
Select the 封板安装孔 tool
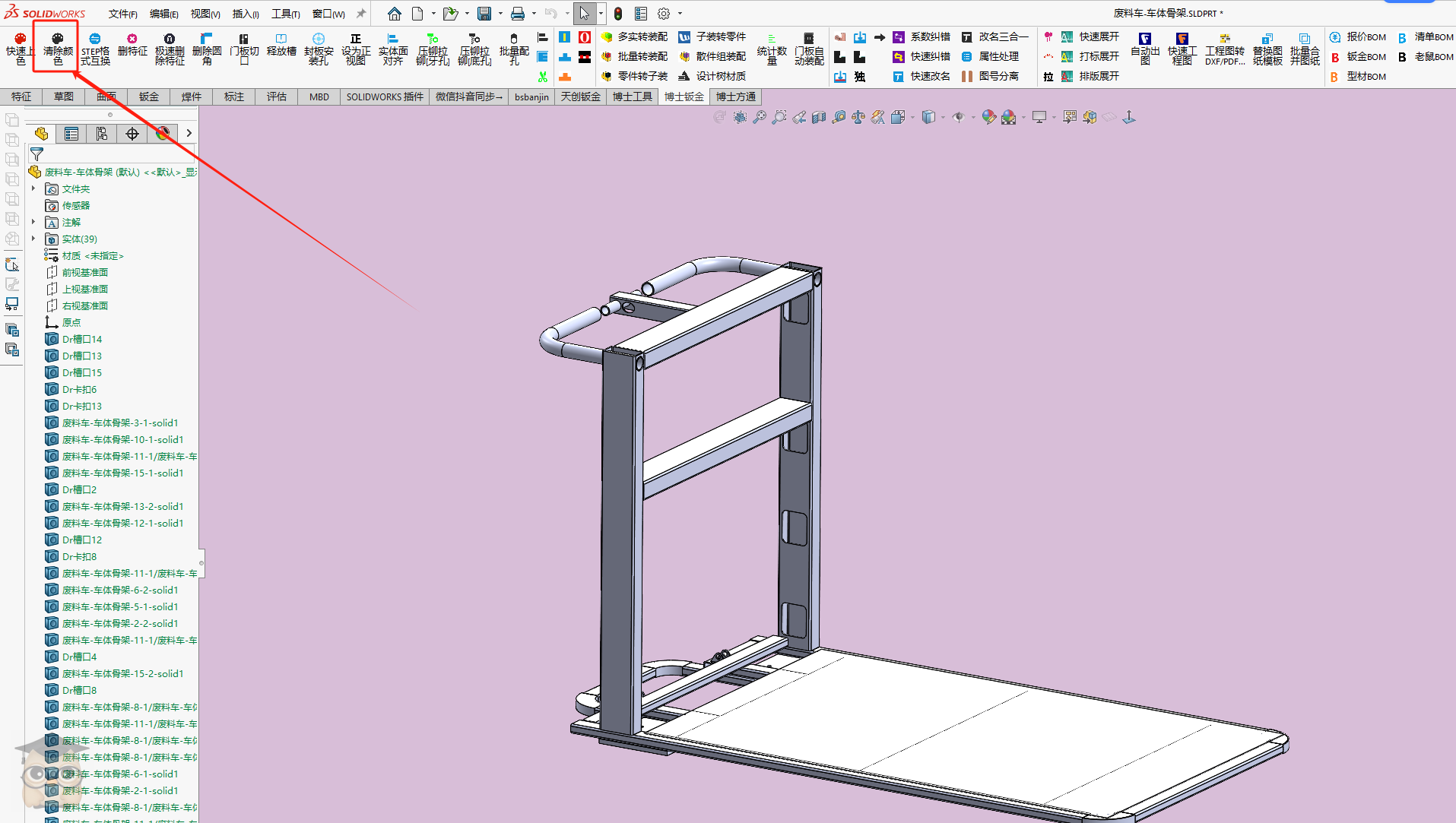click(x=319, y=49)
